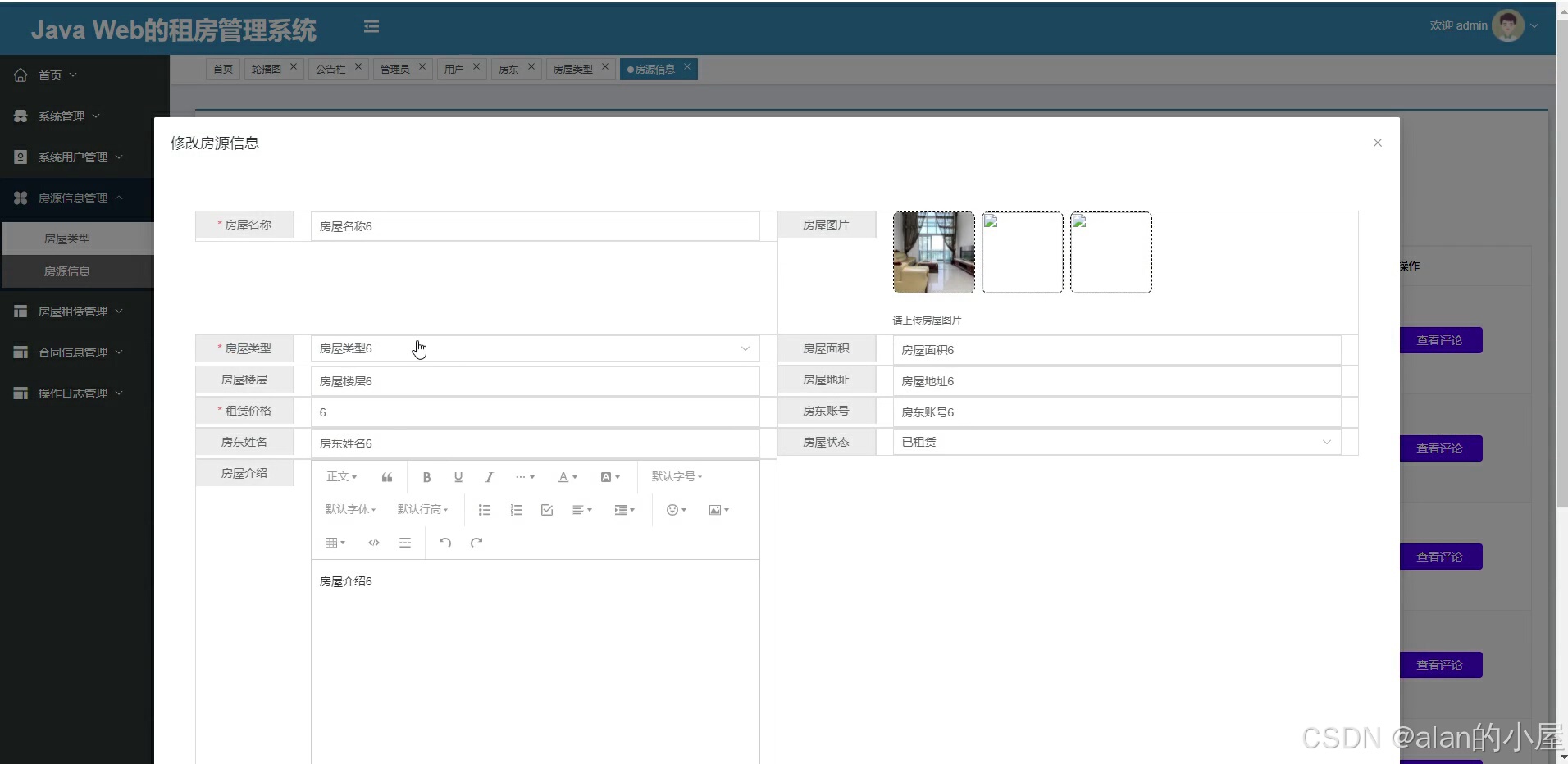Click the first 查看评论 button

(x=1440, y=340)
